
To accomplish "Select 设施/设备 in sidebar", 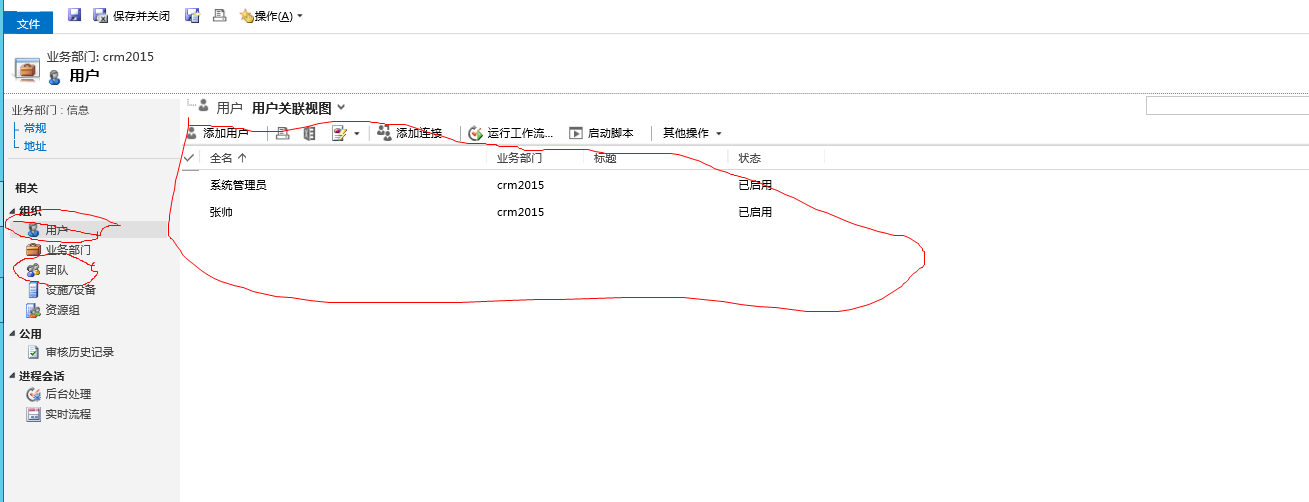I will 70,290.
